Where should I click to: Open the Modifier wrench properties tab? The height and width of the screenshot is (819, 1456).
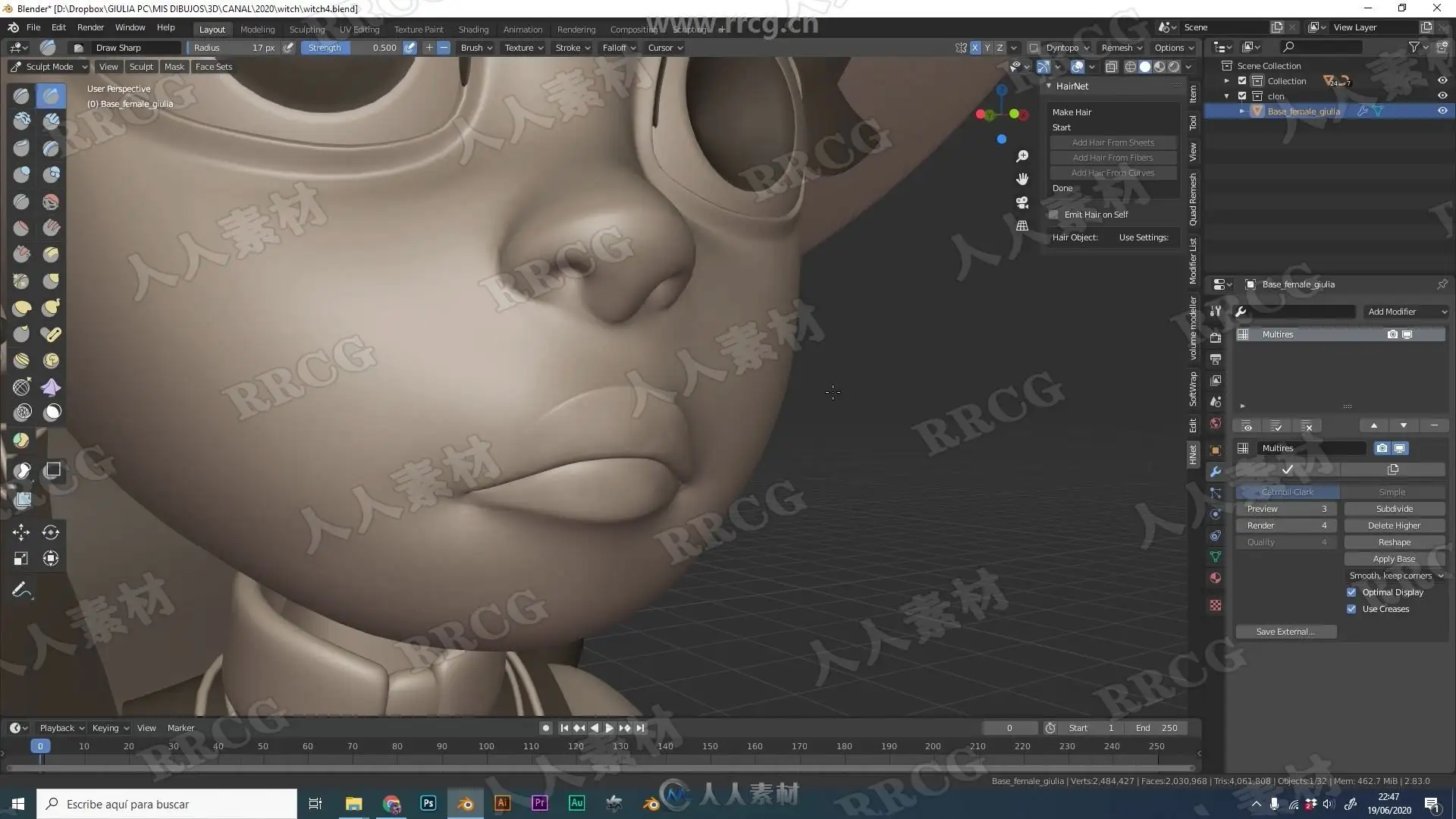tap(1216, 472)
